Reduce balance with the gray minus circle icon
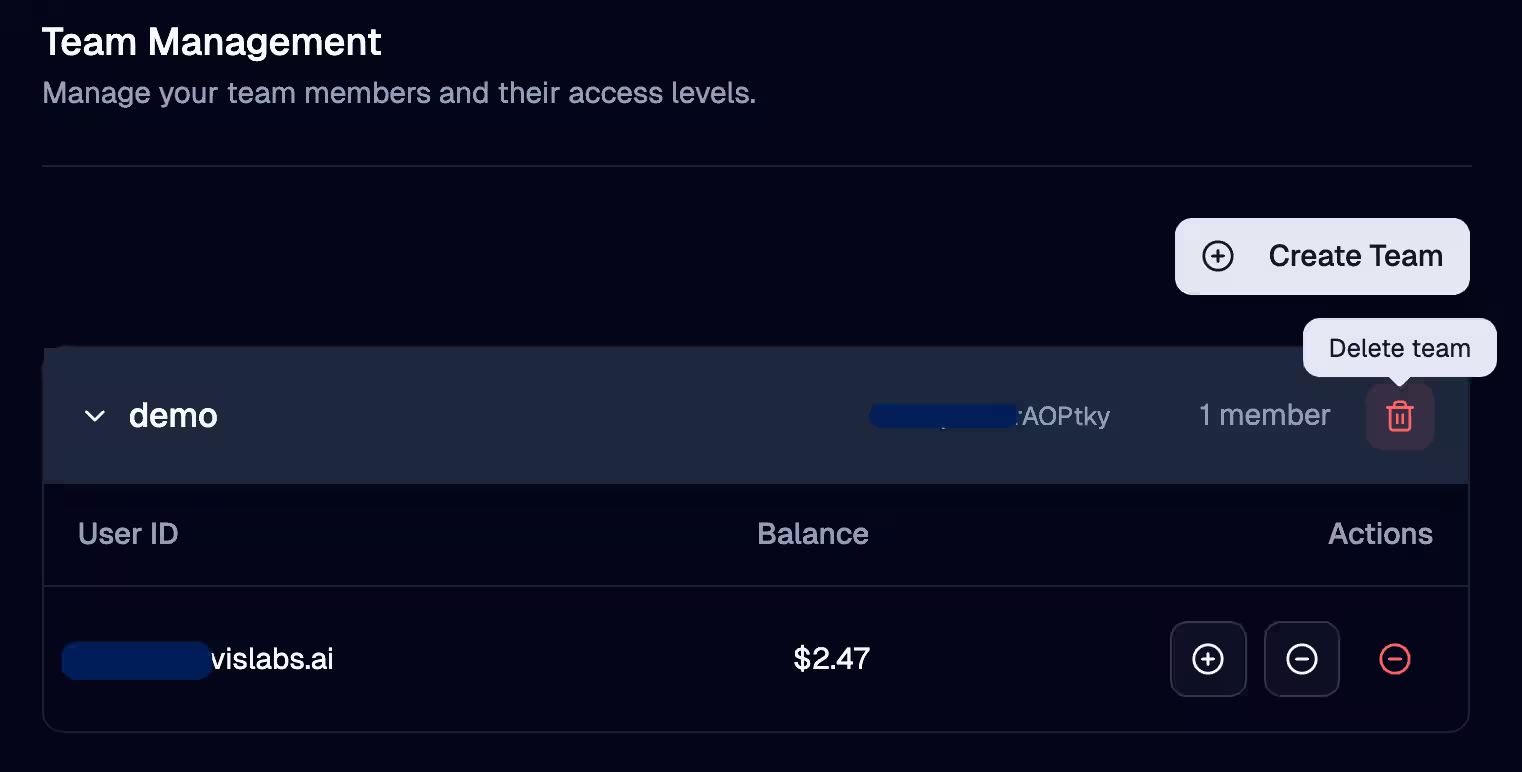The width and height of the screenshot is (1522, 772). point(1301,659)
